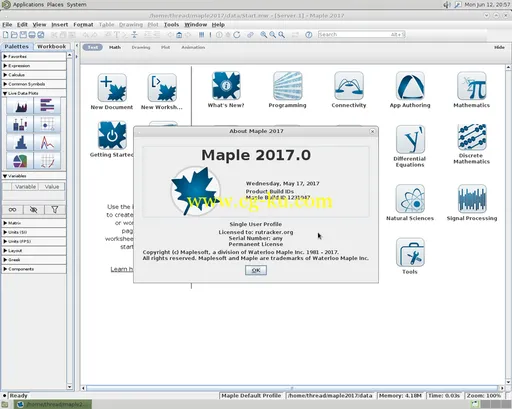Open the What's New? icon
The image size is (512, 409).
[226, 86]
